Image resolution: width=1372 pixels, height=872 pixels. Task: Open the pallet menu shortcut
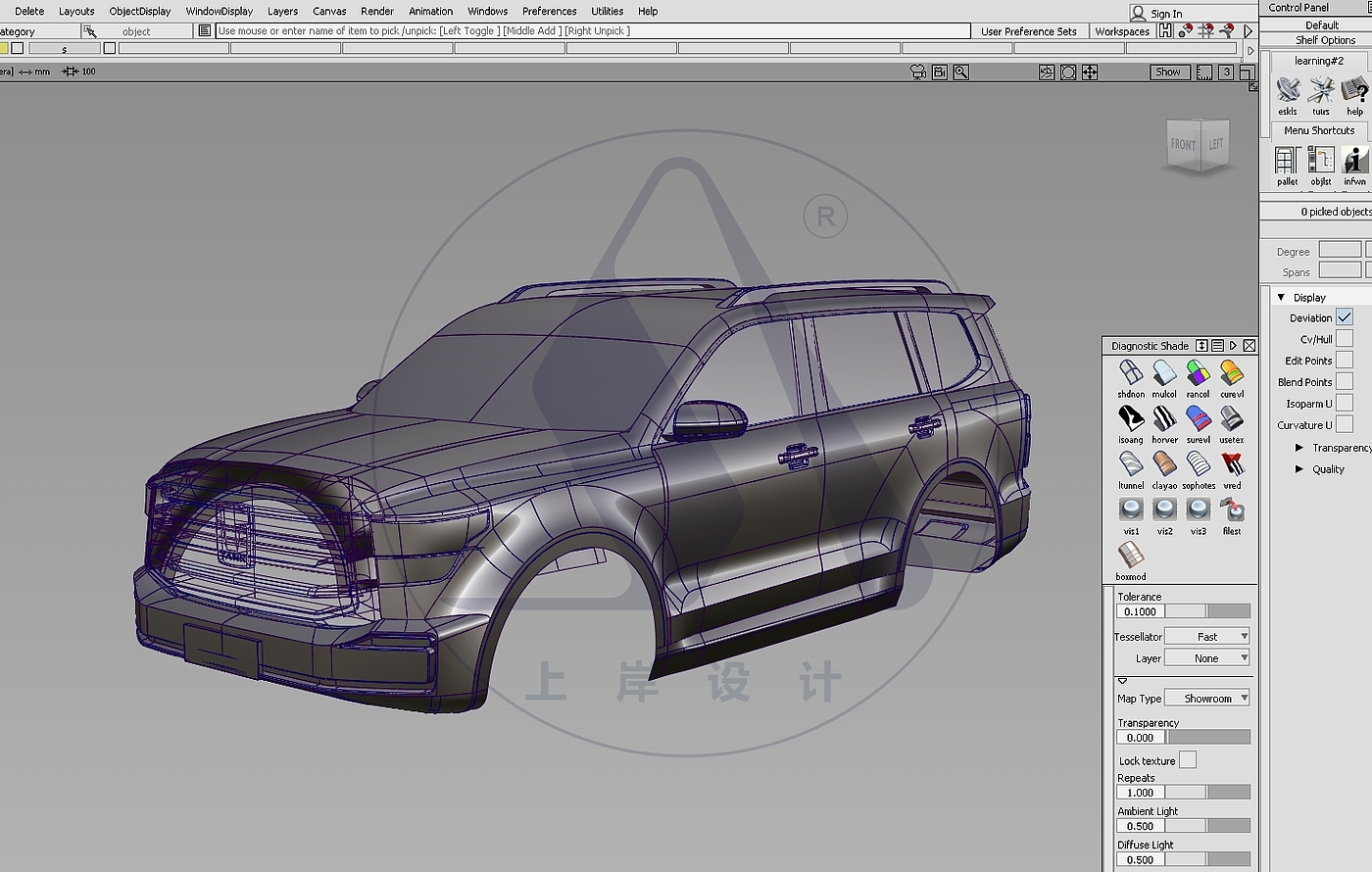pos(1287,162)
